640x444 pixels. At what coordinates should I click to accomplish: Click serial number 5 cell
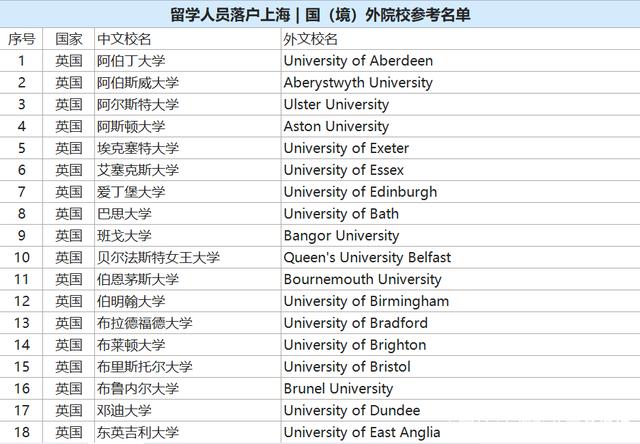[21, 148]
